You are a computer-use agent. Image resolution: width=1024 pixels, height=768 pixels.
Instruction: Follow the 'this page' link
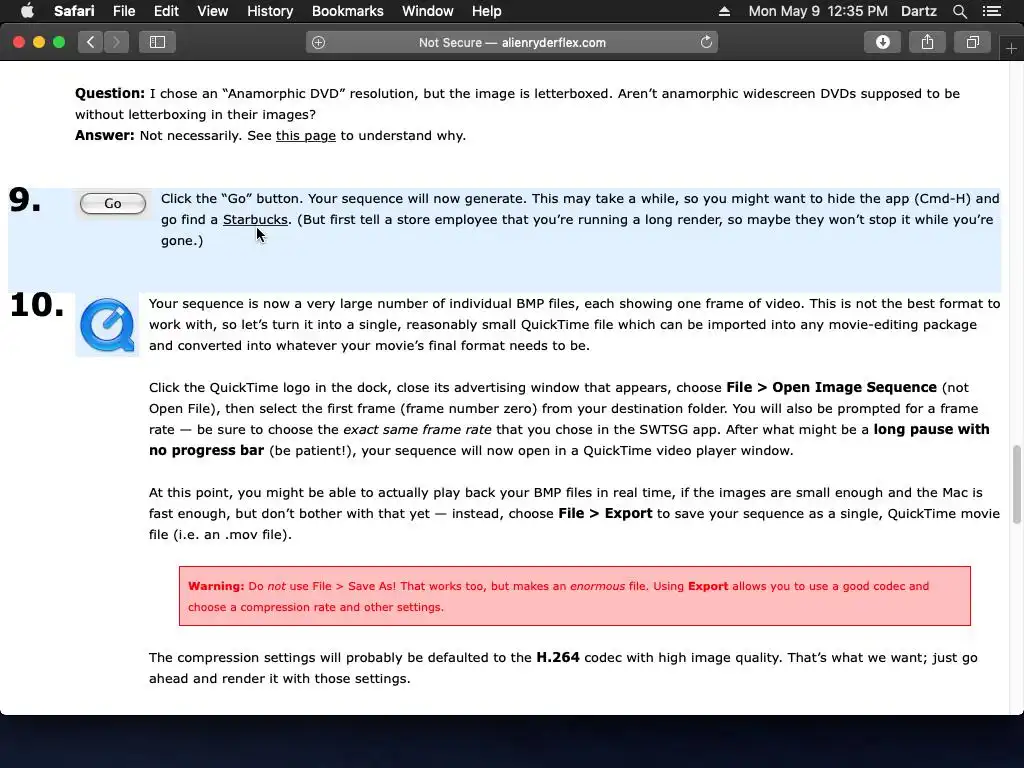pos(306,136)
